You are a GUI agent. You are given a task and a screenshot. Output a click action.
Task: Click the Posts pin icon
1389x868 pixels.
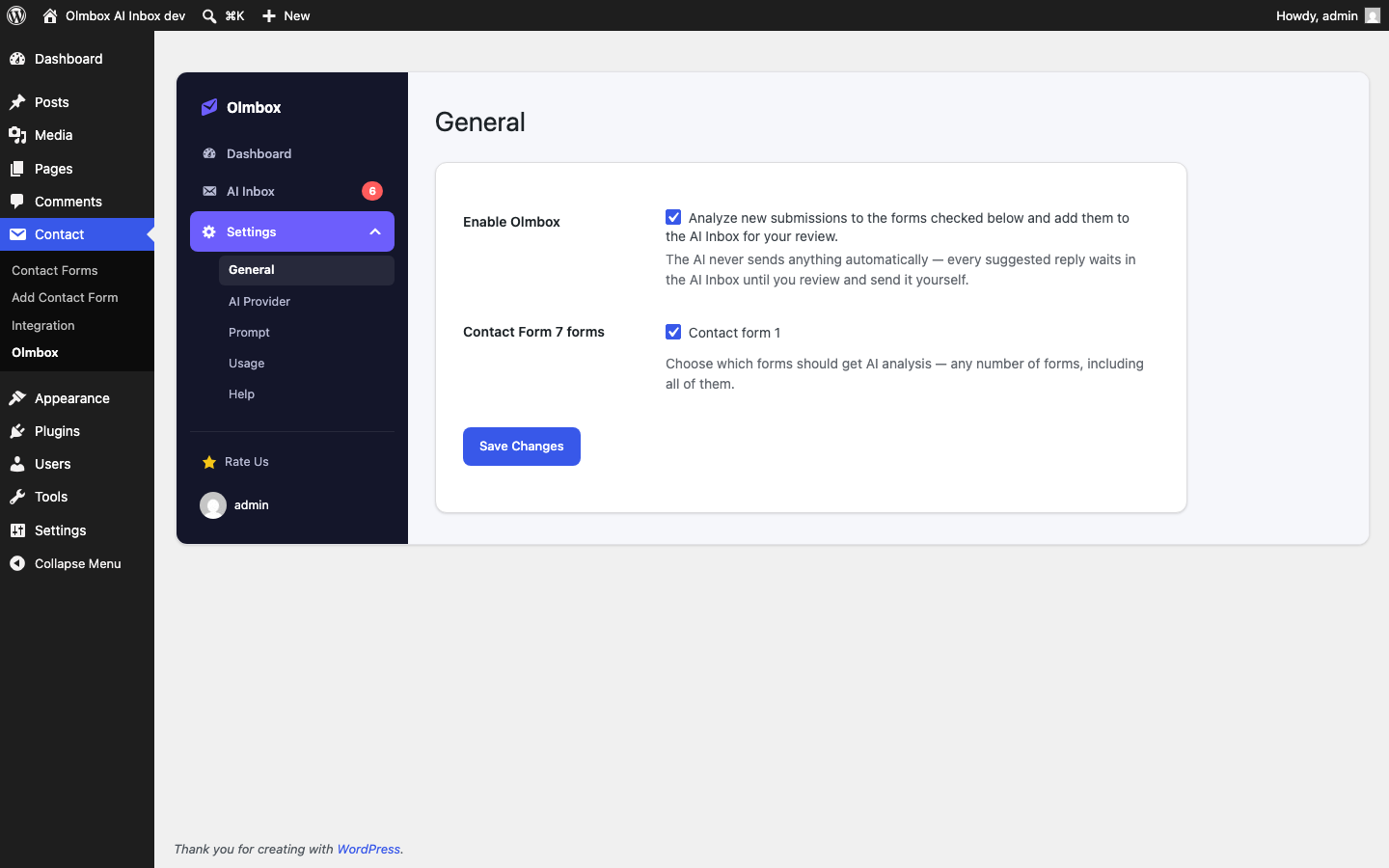[x=17, y=102]
